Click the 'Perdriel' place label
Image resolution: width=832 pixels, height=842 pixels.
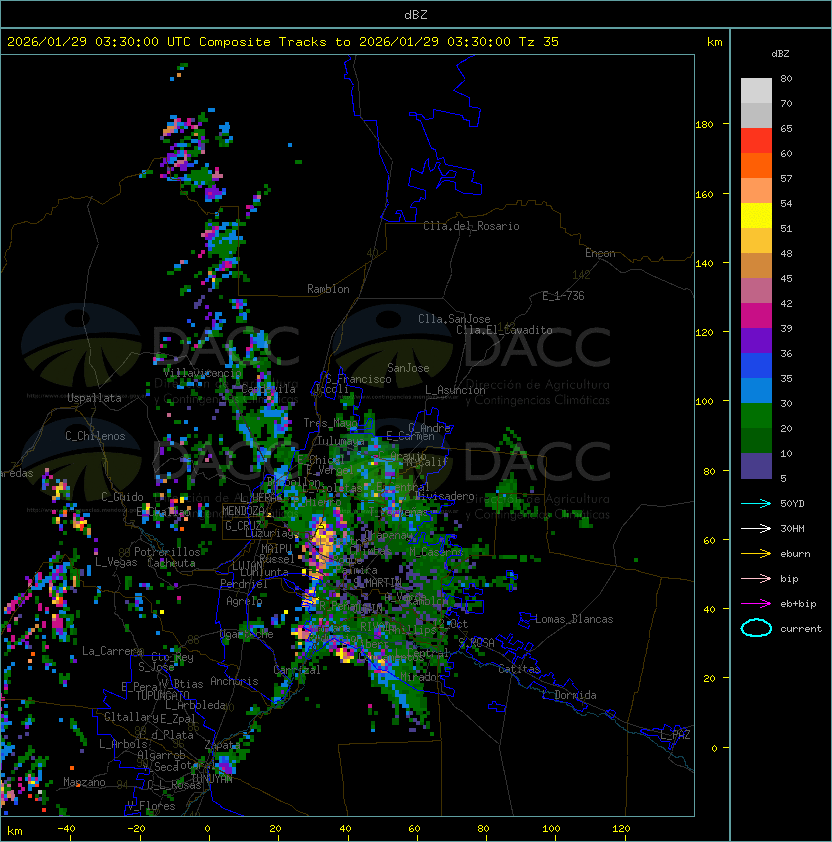click(x=244, y=584)
